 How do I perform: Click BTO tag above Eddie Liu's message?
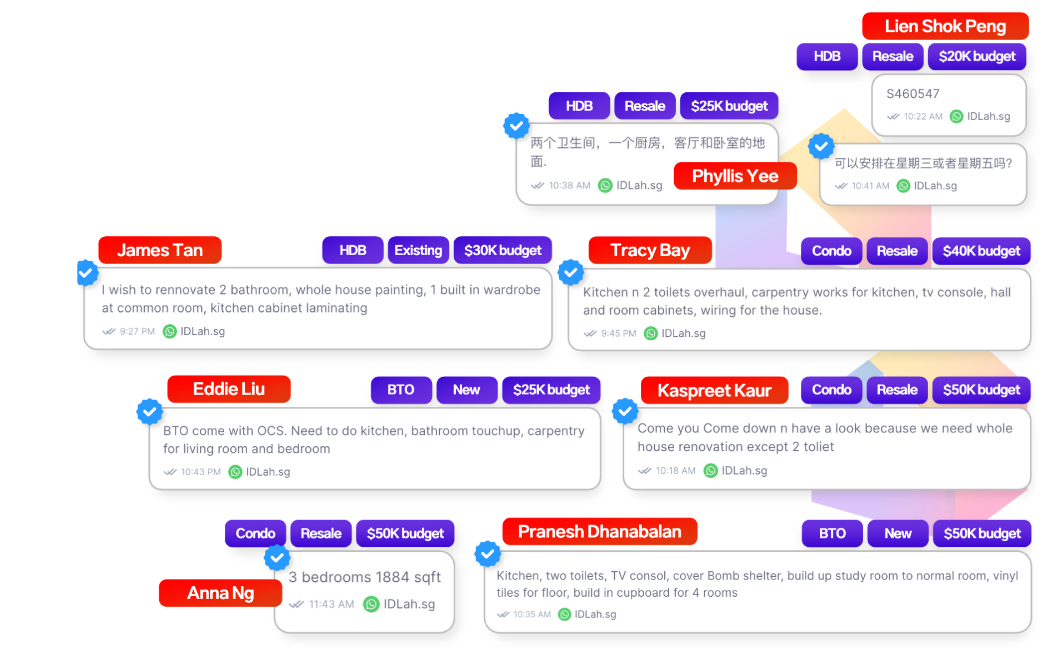point(401,389)
